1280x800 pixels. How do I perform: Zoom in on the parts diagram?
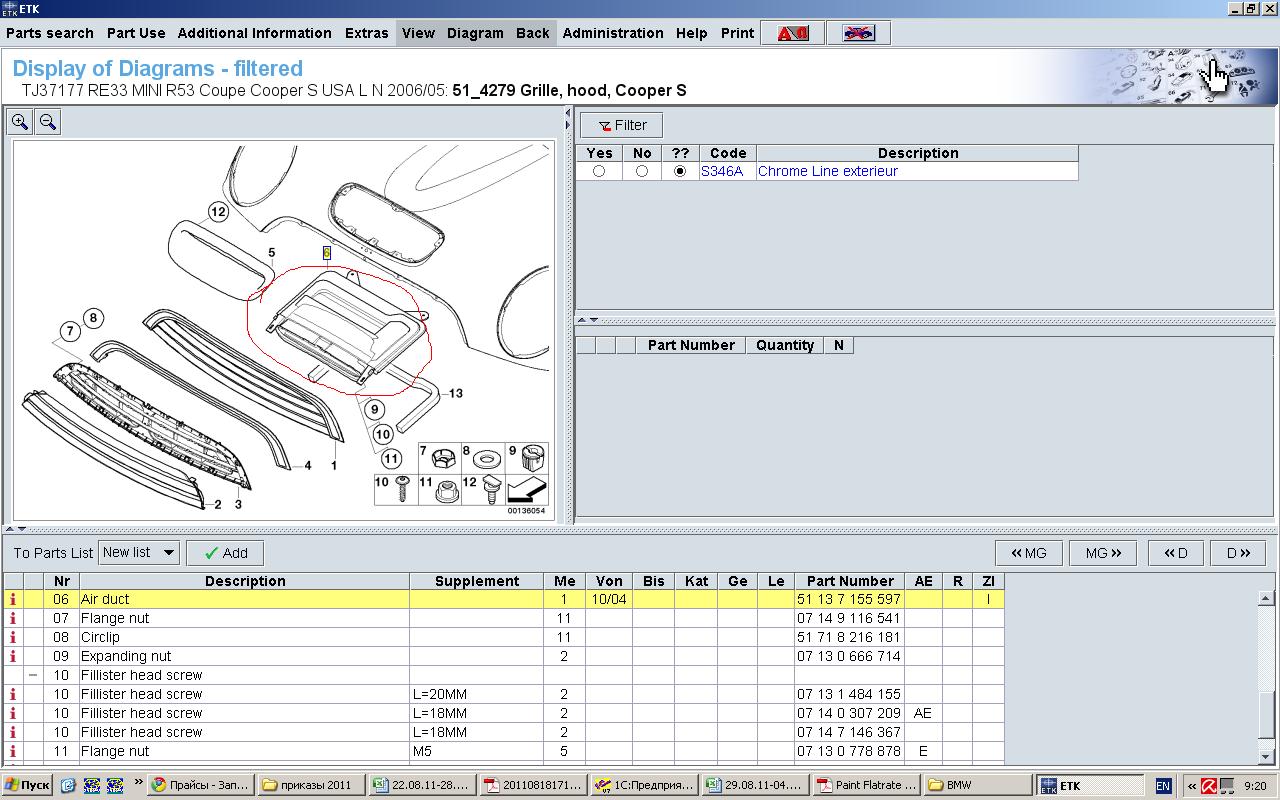coord(20,122)
